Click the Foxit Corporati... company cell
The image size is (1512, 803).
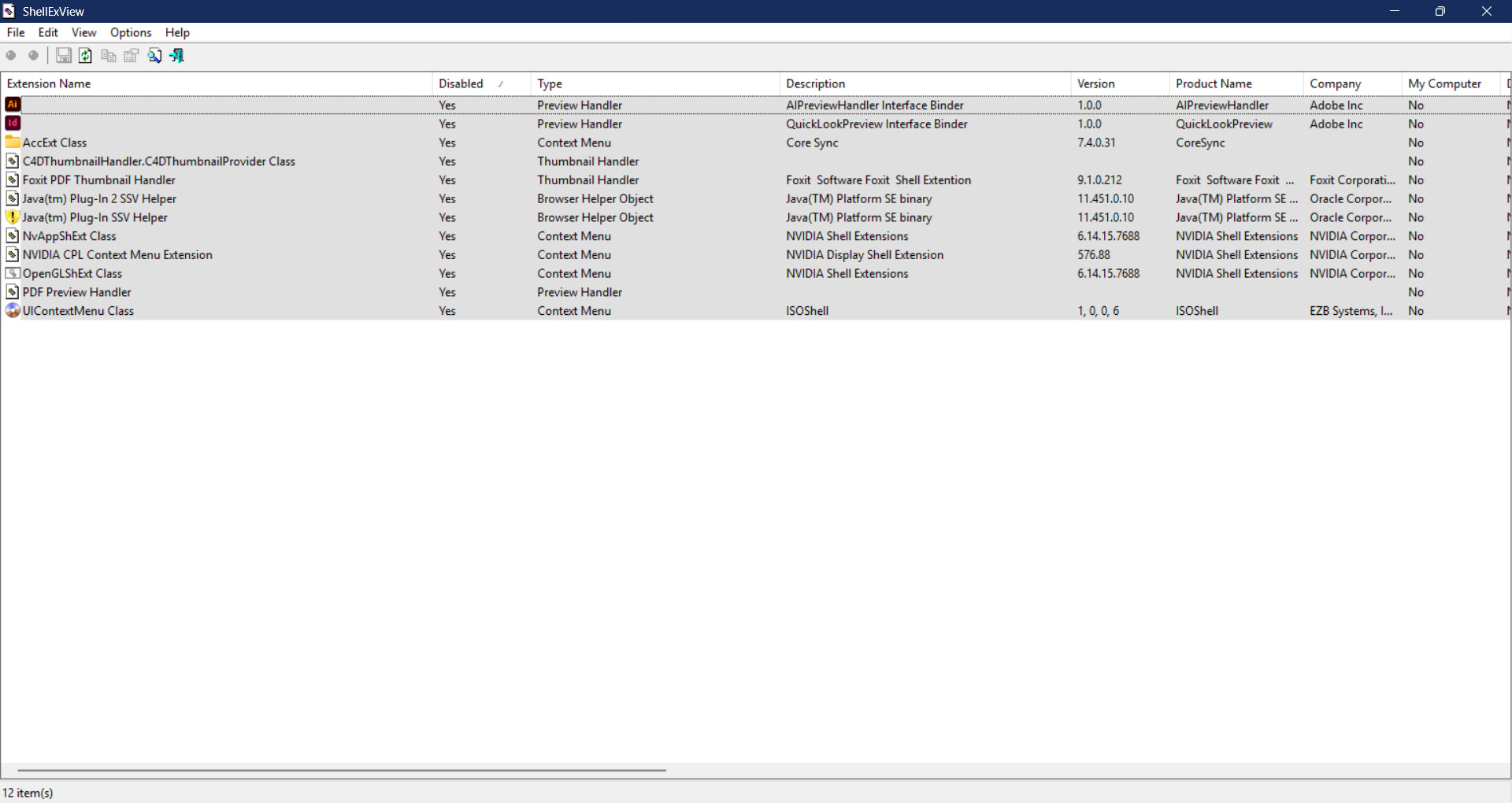1352,180
